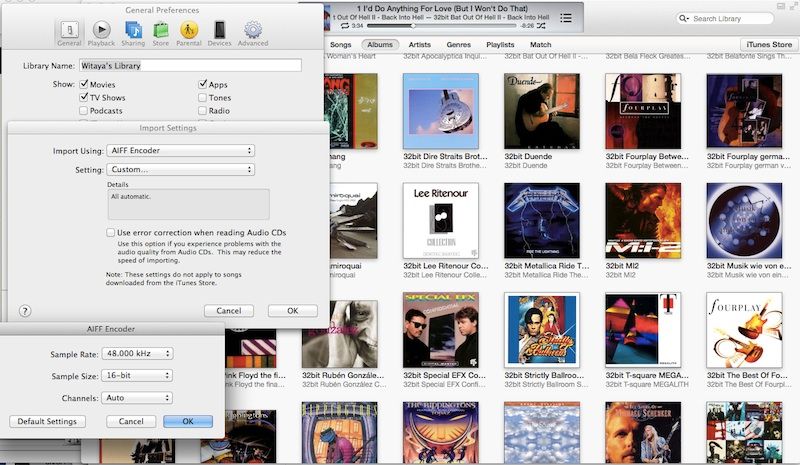The width and height of the screenshot is (800, 465).
Task: Open the Channels dropdown
Action: coord(140,398)
